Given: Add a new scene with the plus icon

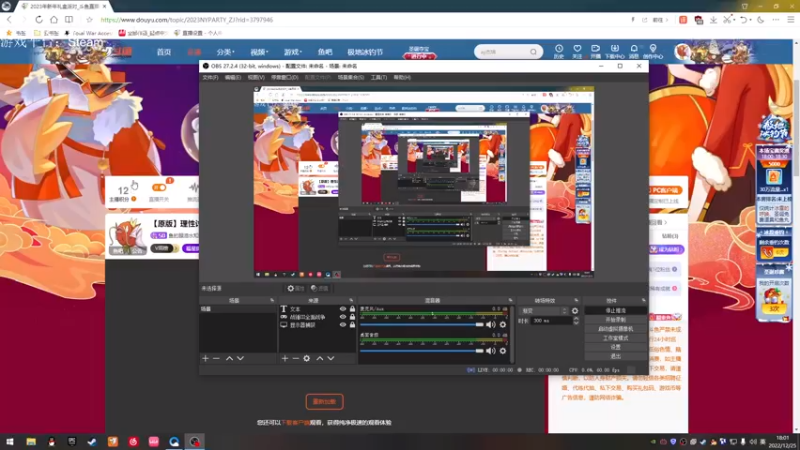Looking at the screenshot, I should [x=205, y=359].
